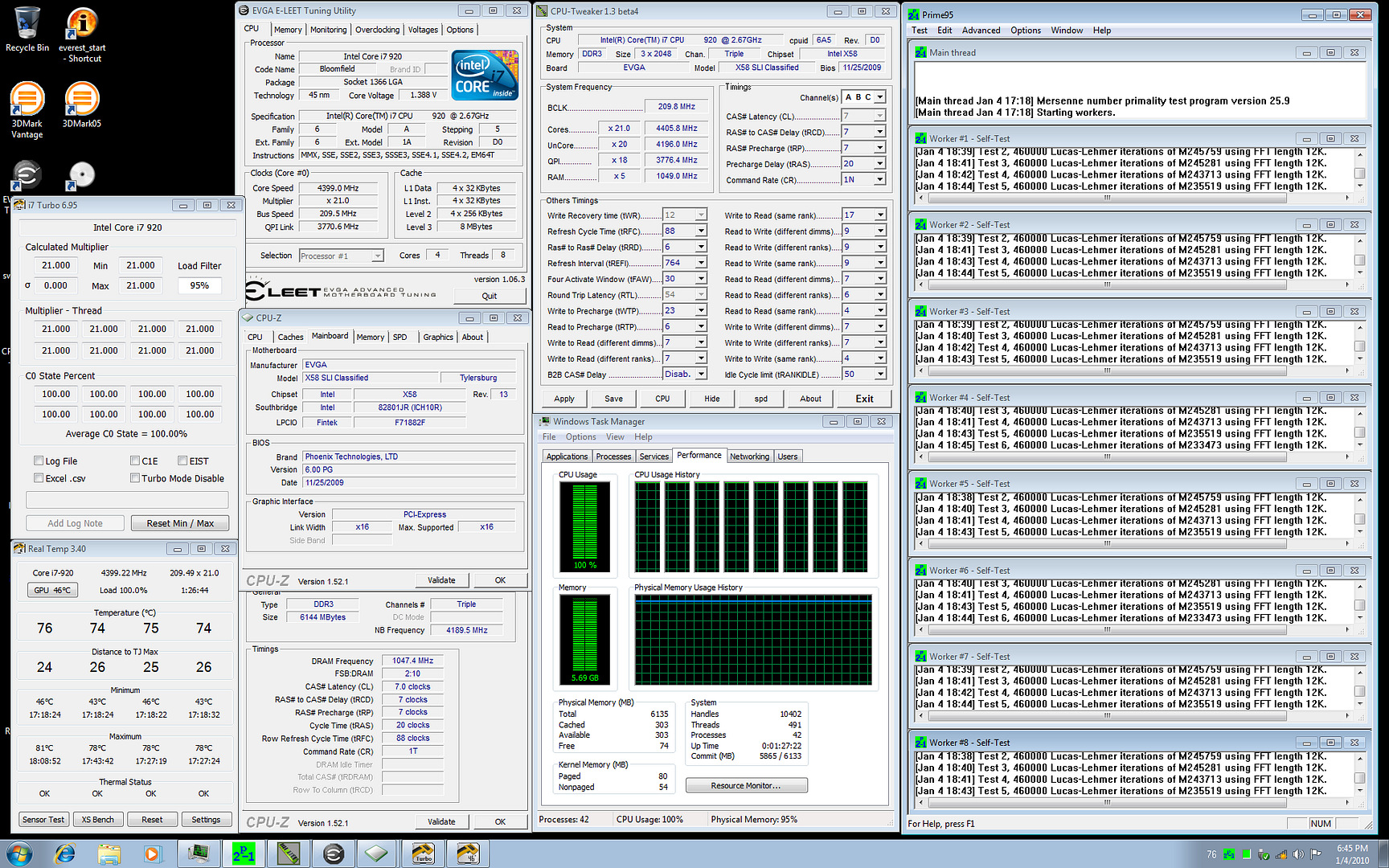The image size is (1389, 868).
Task: Toggle the C1E checkbox
Action: pos(135,461)
